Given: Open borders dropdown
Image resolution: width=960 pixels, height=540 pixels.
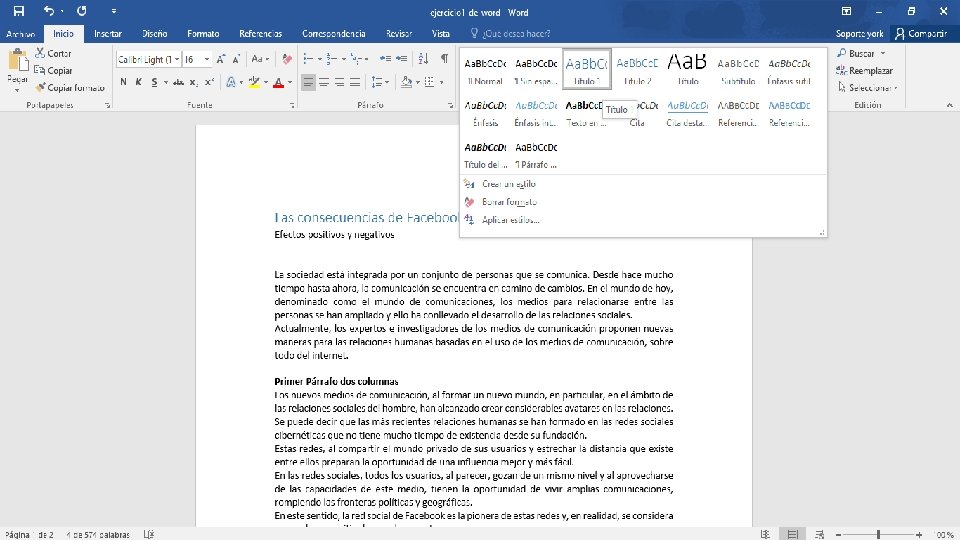Looking at the screenshot, I should coord(441,82).
